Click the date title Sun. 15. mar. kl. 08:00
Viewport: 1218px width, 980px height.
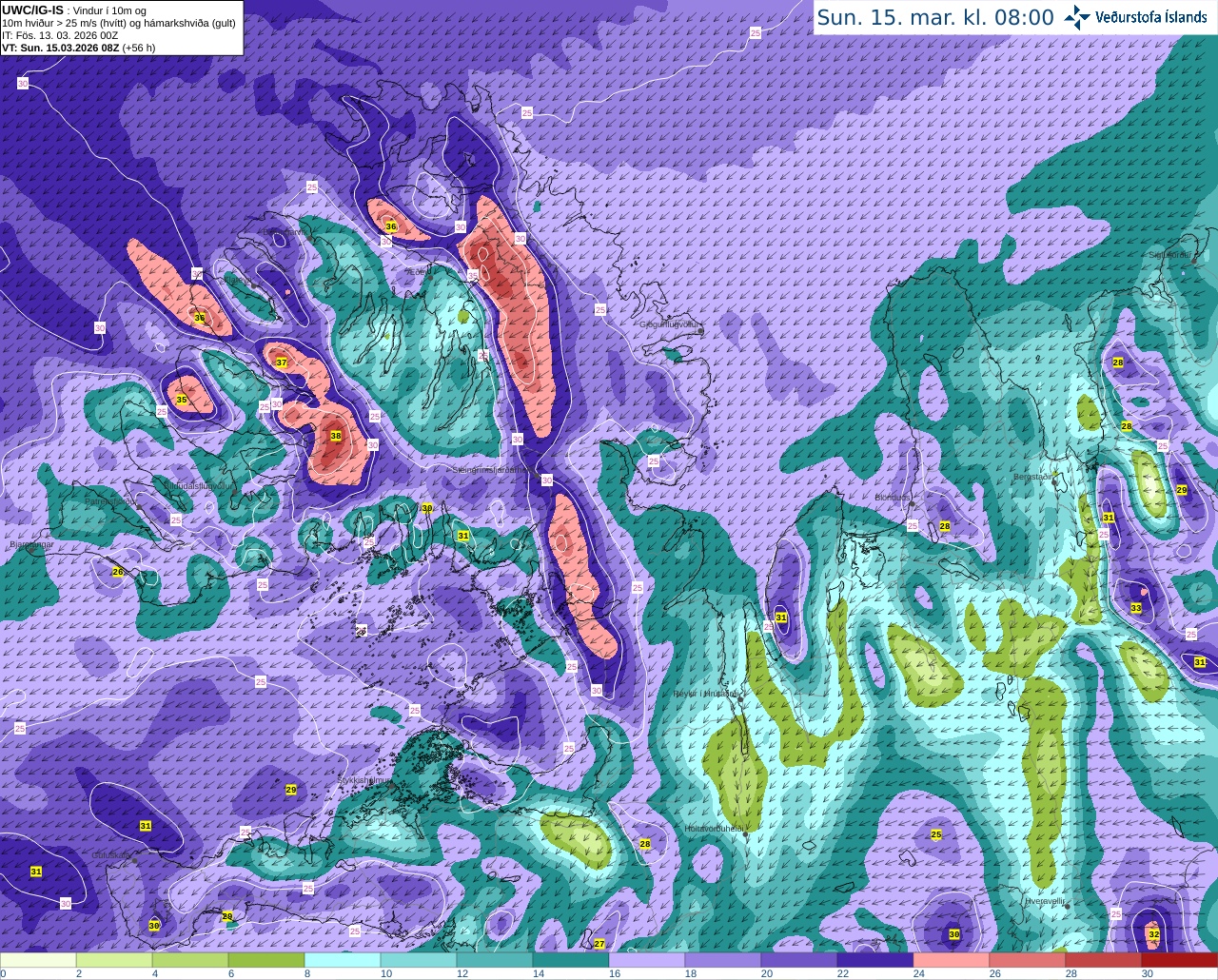click(x=935, y=17)
